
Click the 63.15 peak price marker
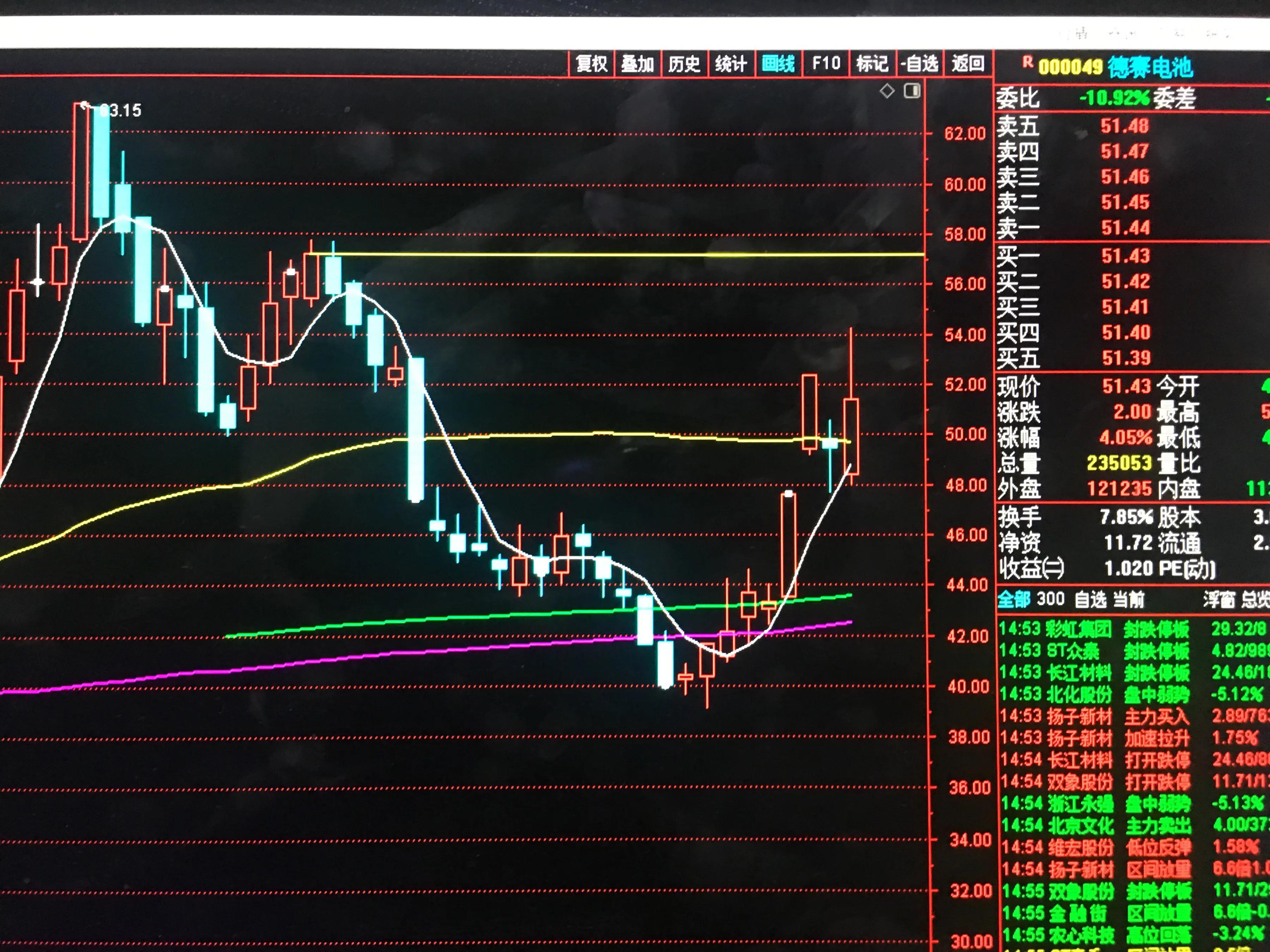[x=120, y=110]
